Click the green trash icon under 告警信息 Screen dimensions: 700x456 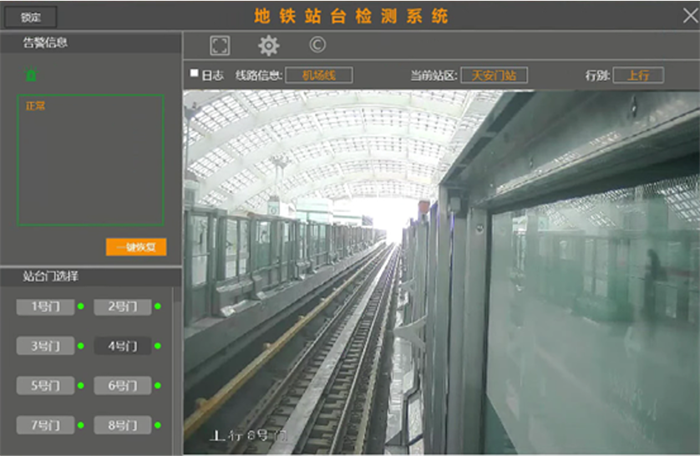pos(31,75)
